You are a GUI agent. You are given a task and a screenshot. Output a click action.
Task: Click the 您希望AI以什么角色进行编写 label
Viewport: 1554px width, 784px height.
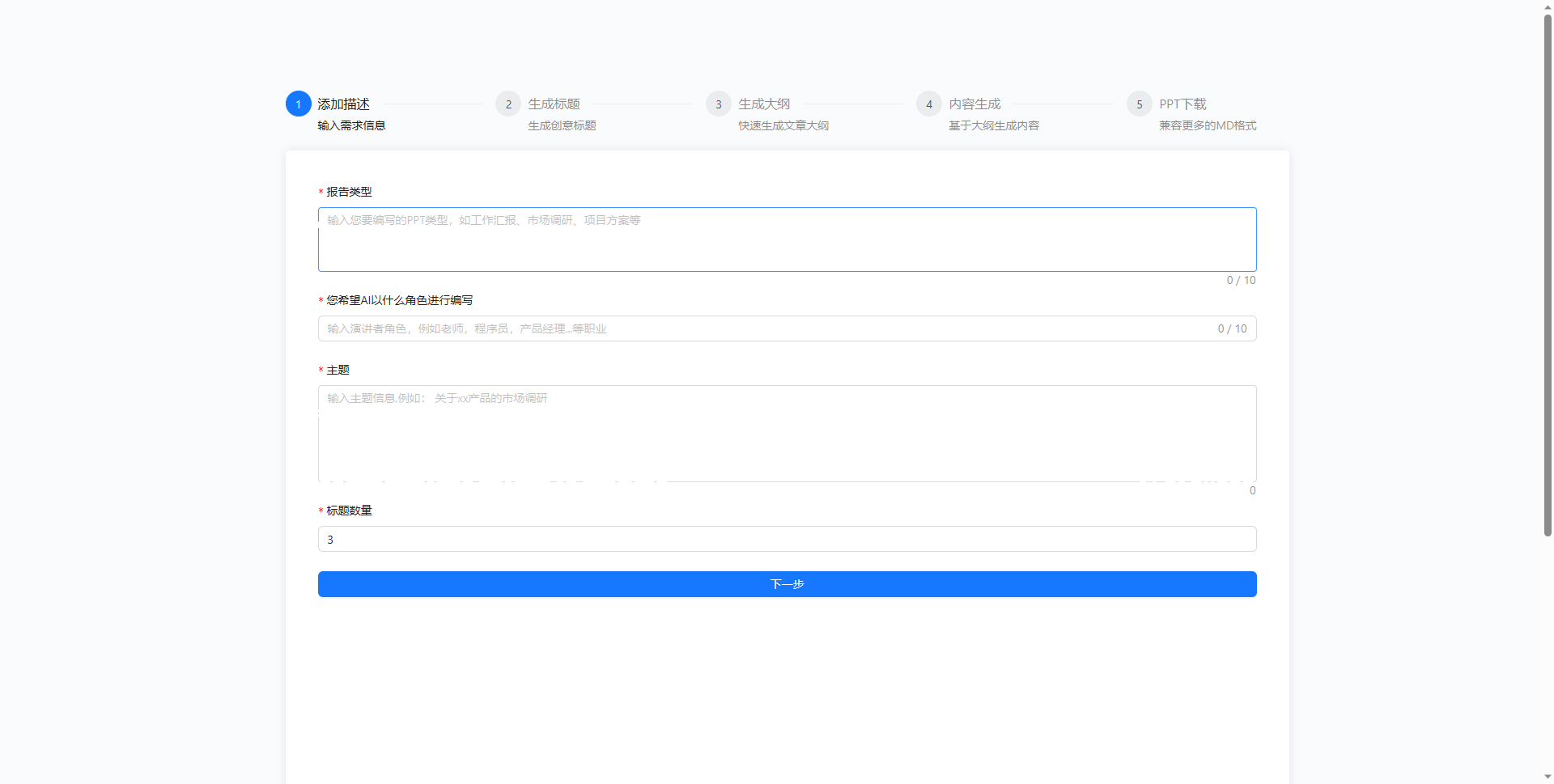coord(399,300)
